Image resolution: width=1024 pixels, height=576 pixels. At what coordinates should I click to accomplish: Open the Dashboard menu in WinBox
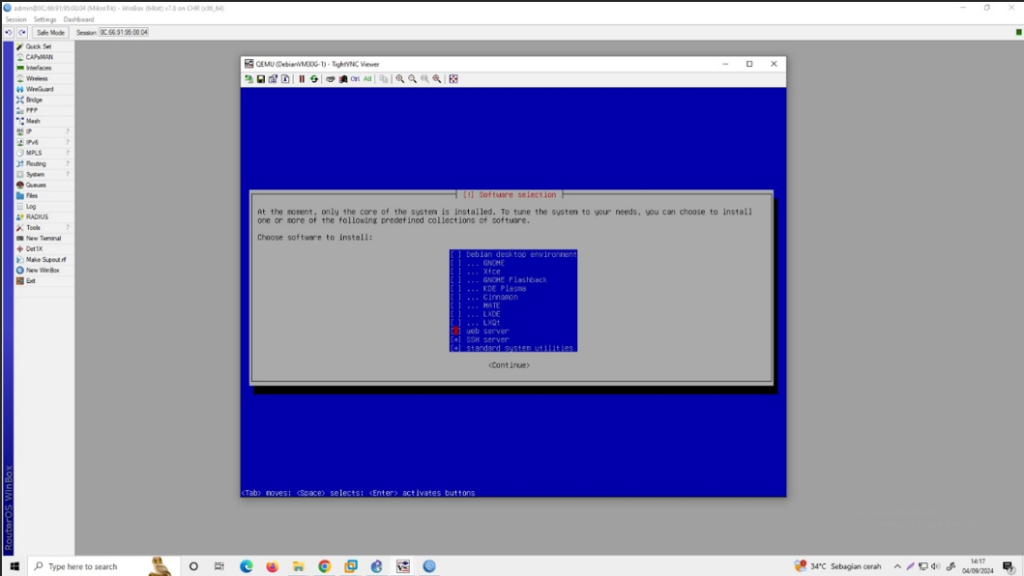click(79, 20)
